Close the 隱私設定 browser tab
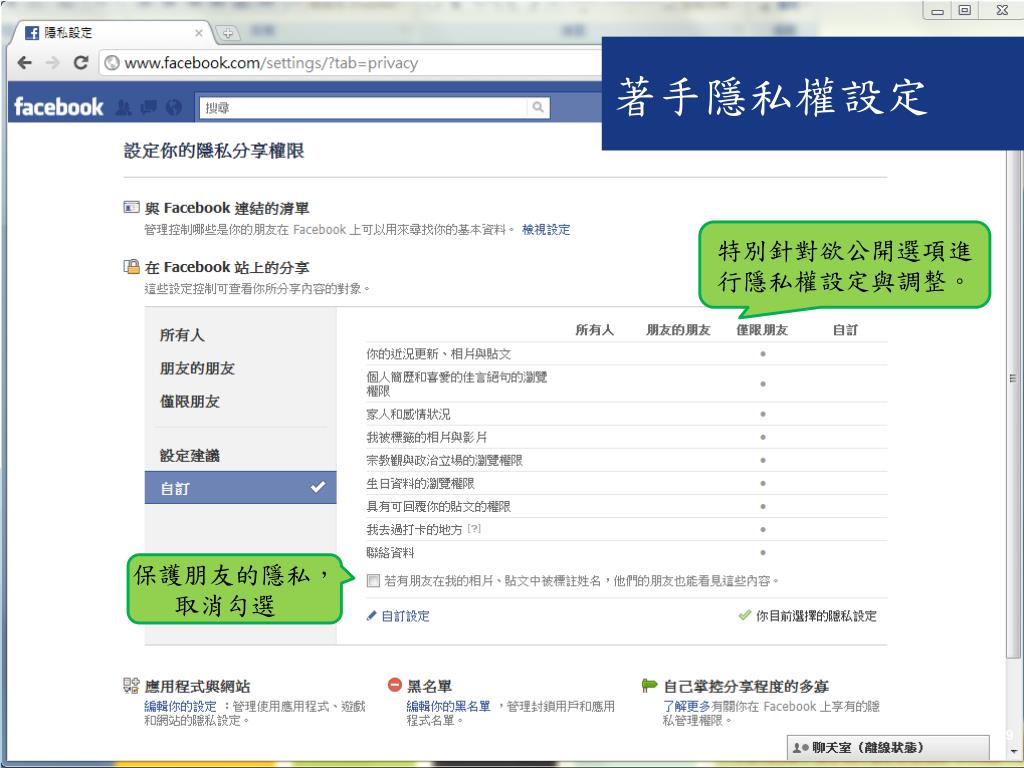 (x=199, y=33)
